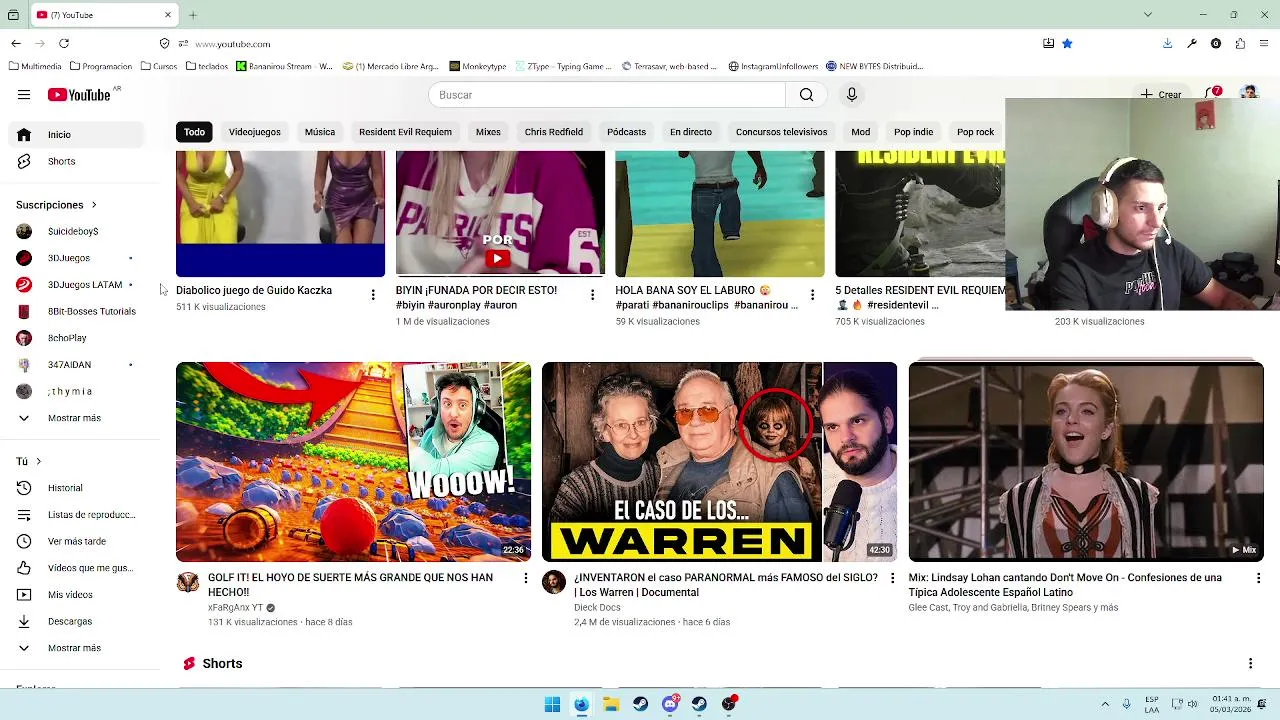Play the GOLF IT video thumbnail

tap(353, 462)
